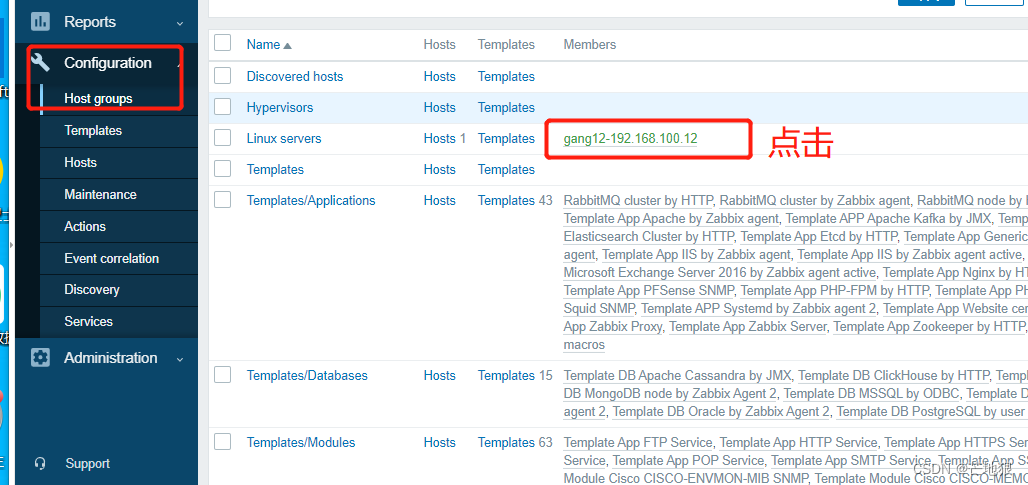
Task: Open member host gang12-192.168.100.12
Action: [630, 138]
